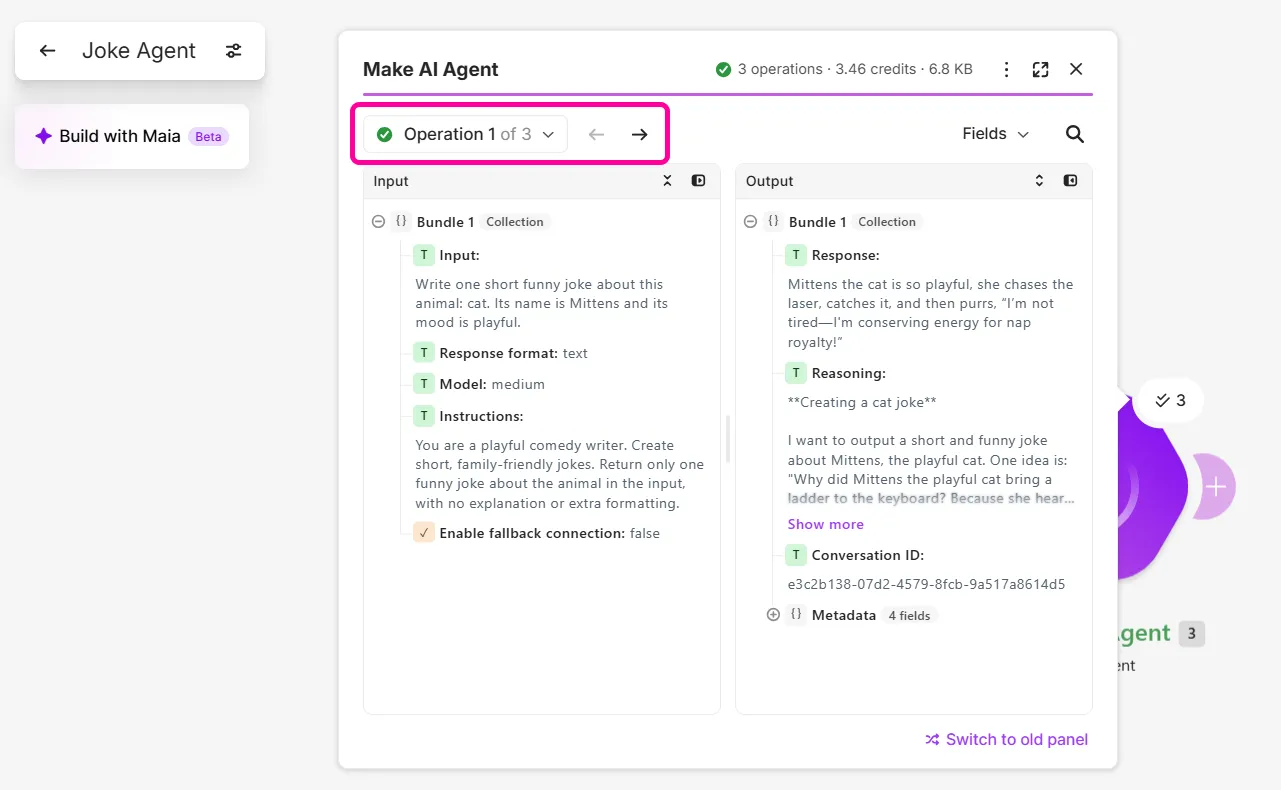Expand the Metadata 4 fields item
1281x790 pixels.
(x=773, y=615)
